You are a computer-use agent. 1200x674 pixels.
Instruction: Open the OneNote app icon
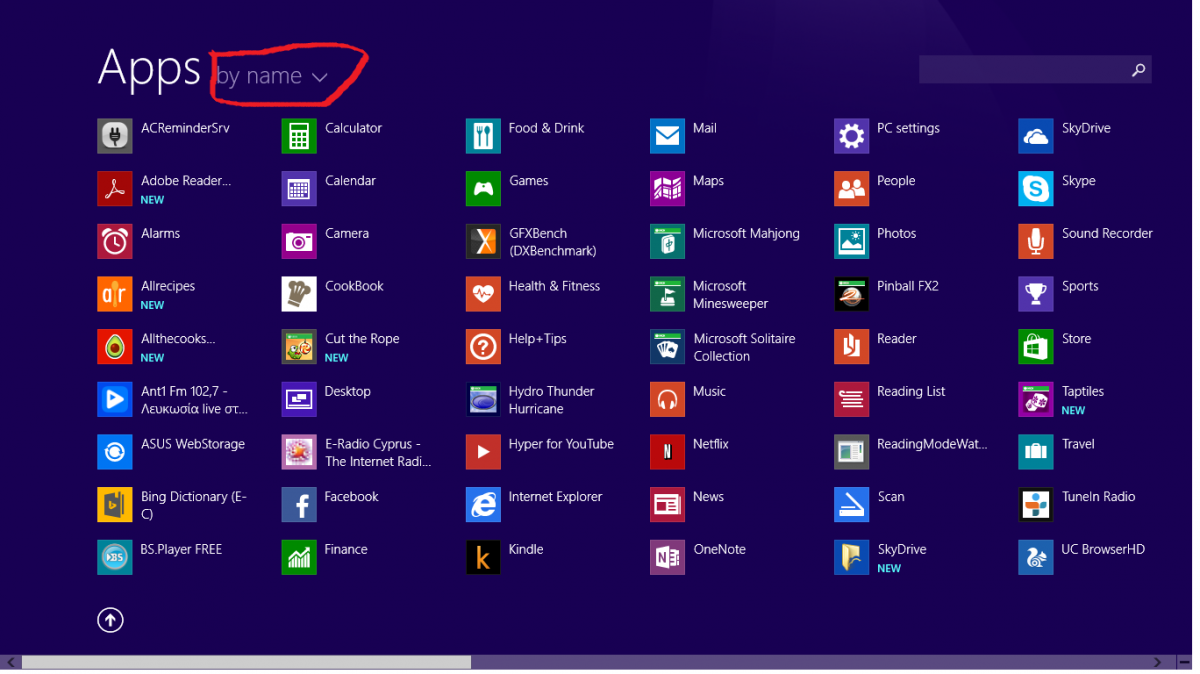tap(667, 557)
